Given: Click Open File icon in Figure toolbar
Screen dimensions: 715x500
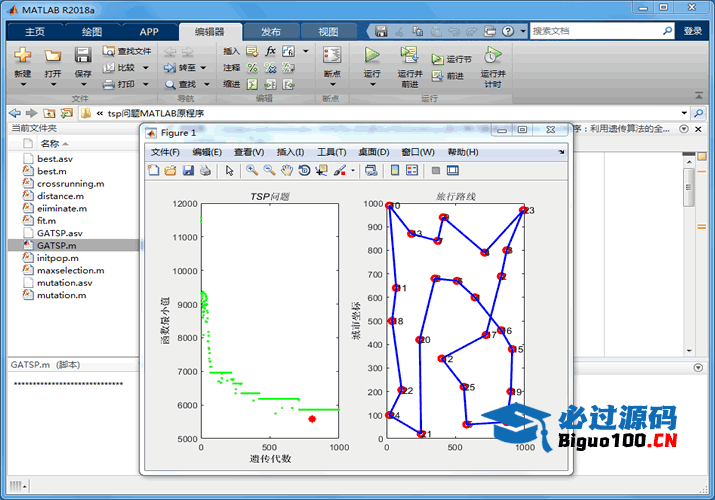Looking at the screenshot, I should pyautogui.click(x=170, y=170).
